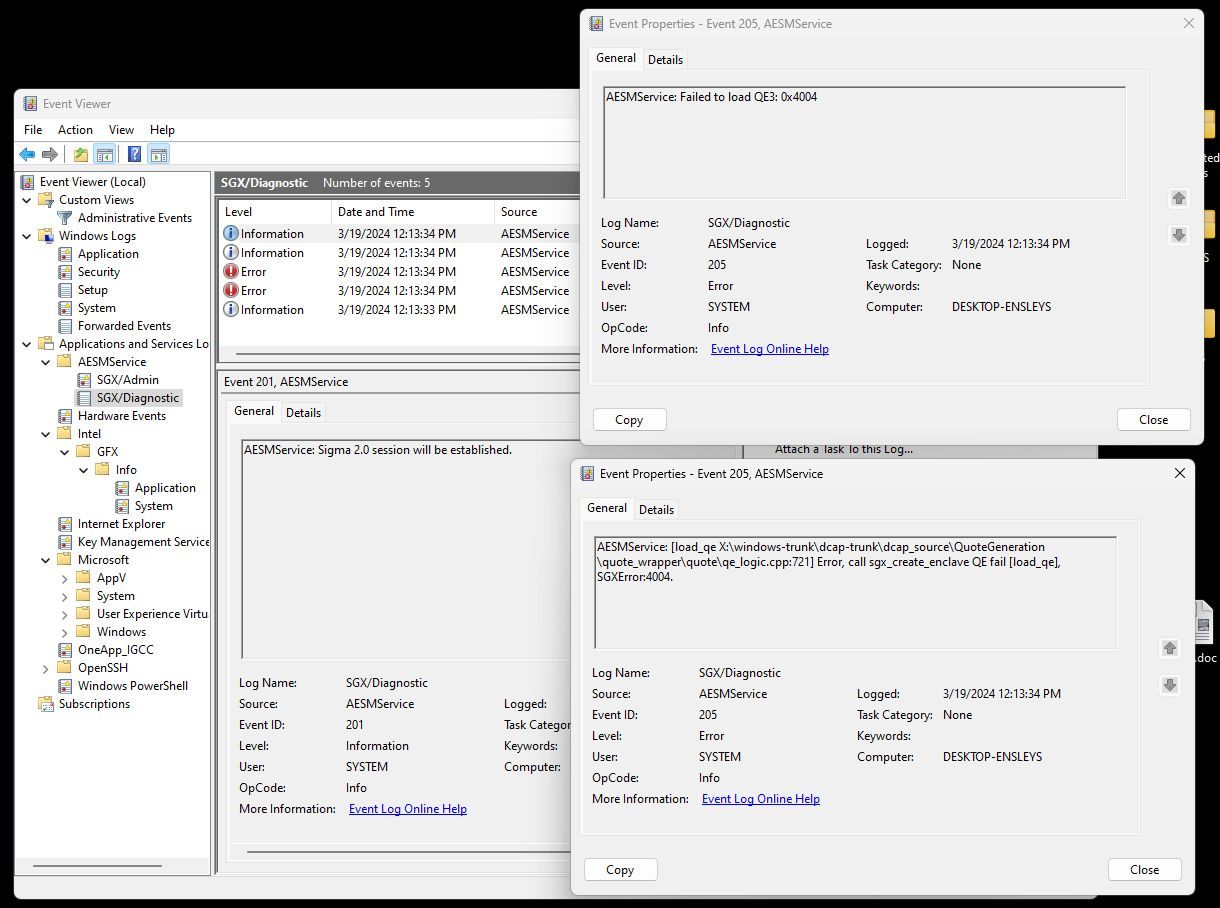The width and height of the screenshot is (1220, 908).
Task: Select System under Windows Logs
Action: tap(97, 308)
